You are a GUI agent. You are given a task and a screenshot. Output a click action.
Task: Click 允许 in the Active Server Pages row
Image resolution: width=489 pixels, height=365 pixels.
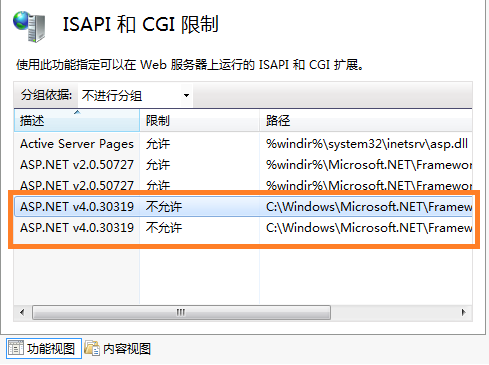158,144
